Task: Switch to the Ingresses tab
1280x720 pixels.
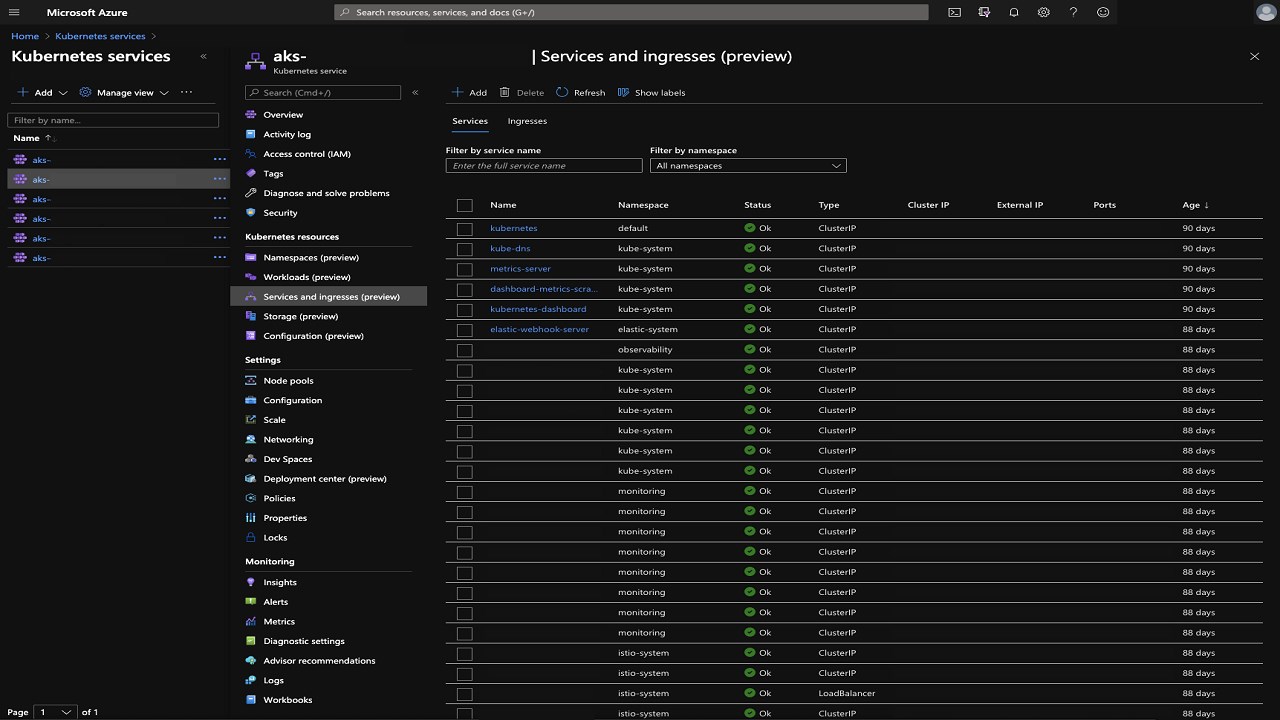Action: click(x=527, y=121)
